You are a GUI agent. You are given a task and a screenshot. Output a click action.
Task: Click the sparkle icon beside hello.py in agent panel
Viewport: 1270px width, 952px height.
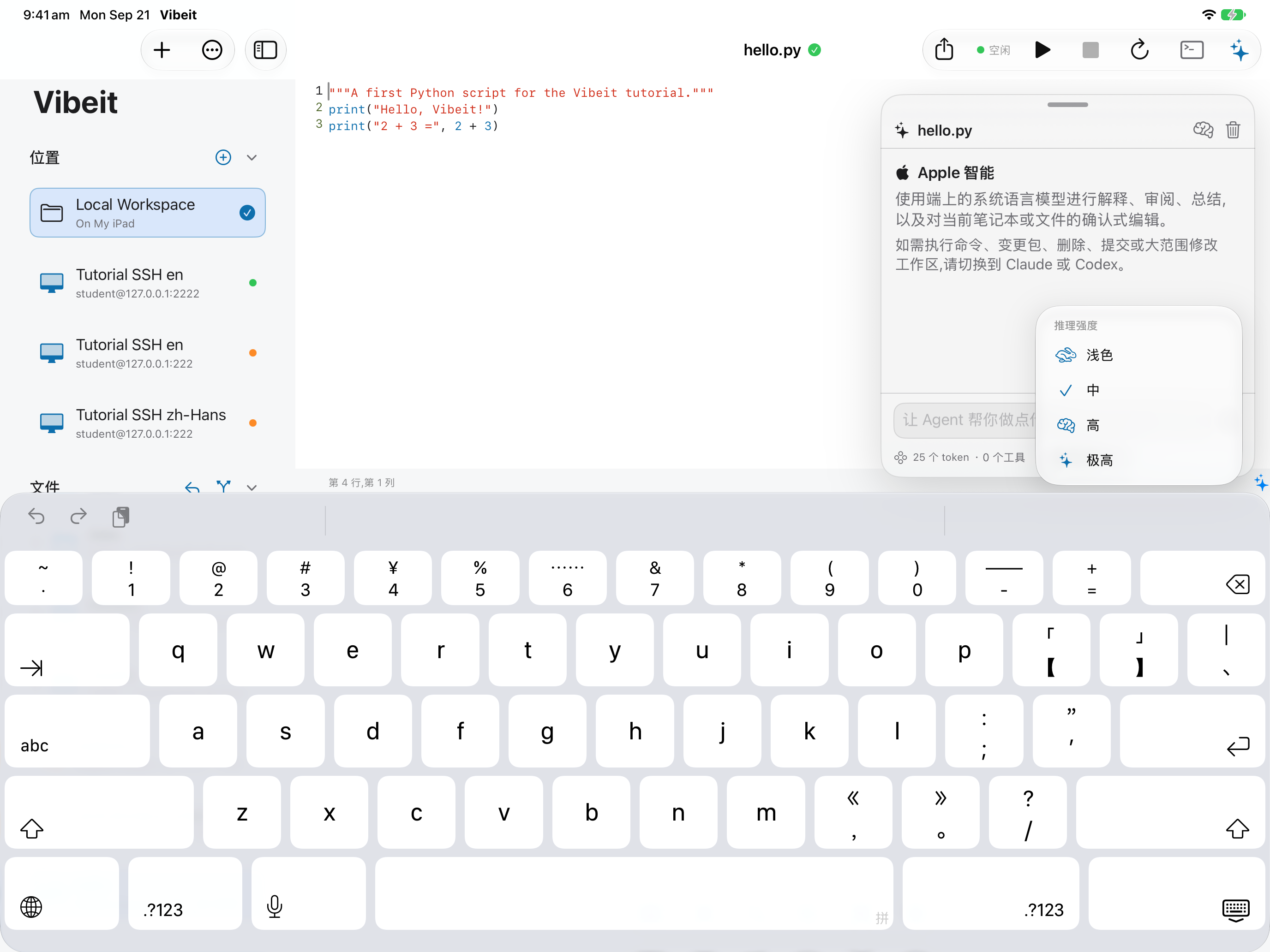[x=901, y=130]
